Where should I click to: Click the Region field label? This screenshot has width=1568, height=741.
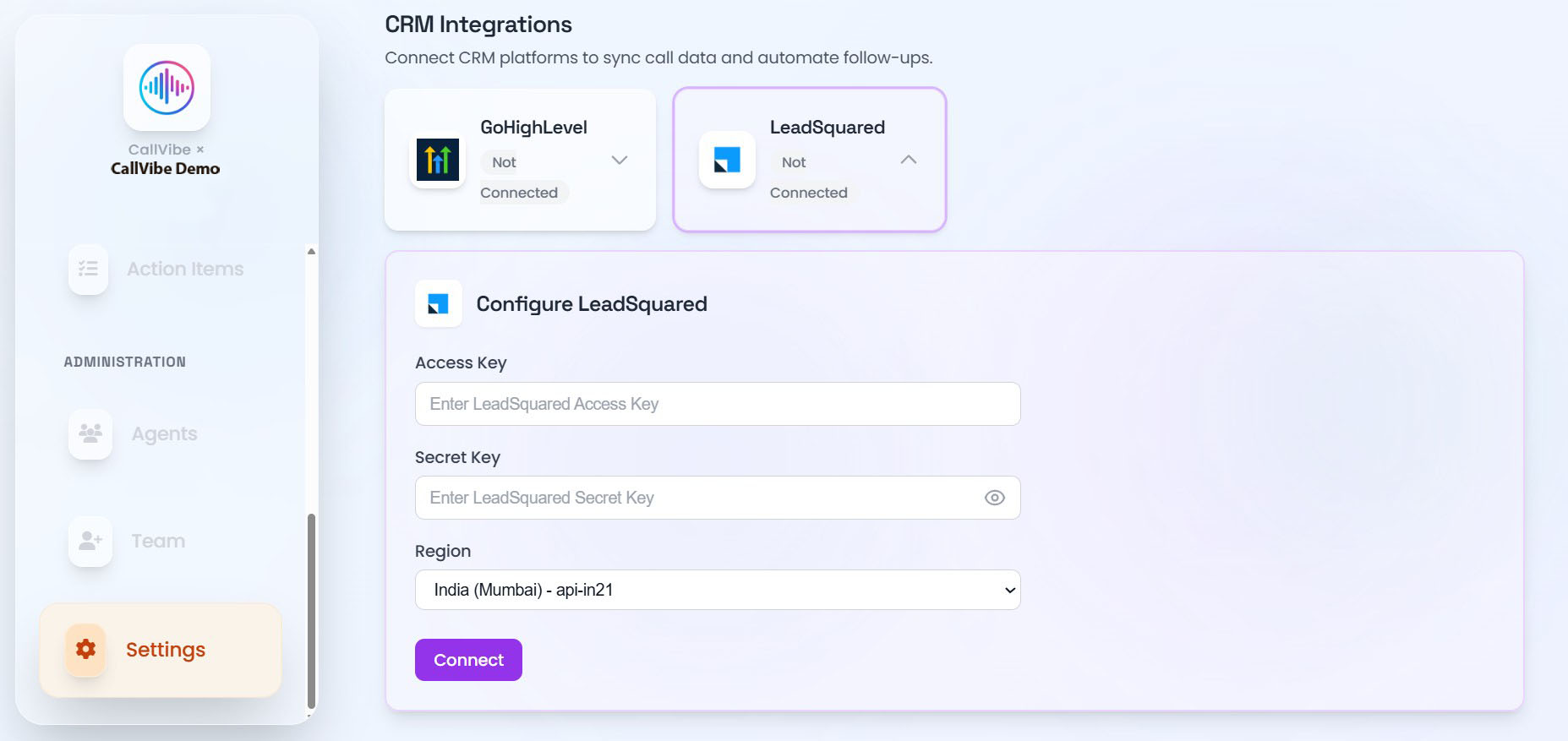point(443,551)
